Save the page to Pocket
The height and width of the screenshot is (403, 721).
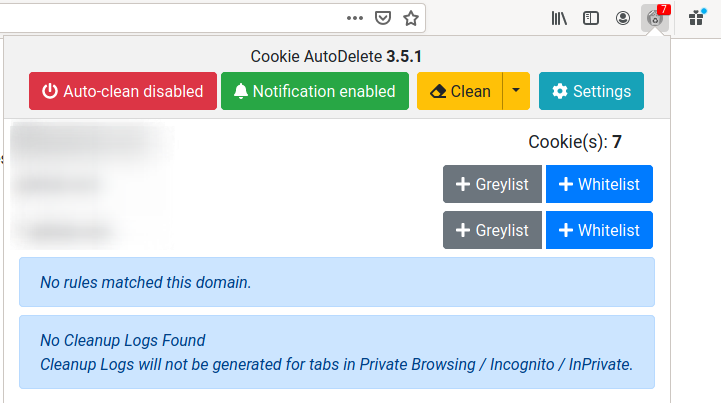click(383, 17)
